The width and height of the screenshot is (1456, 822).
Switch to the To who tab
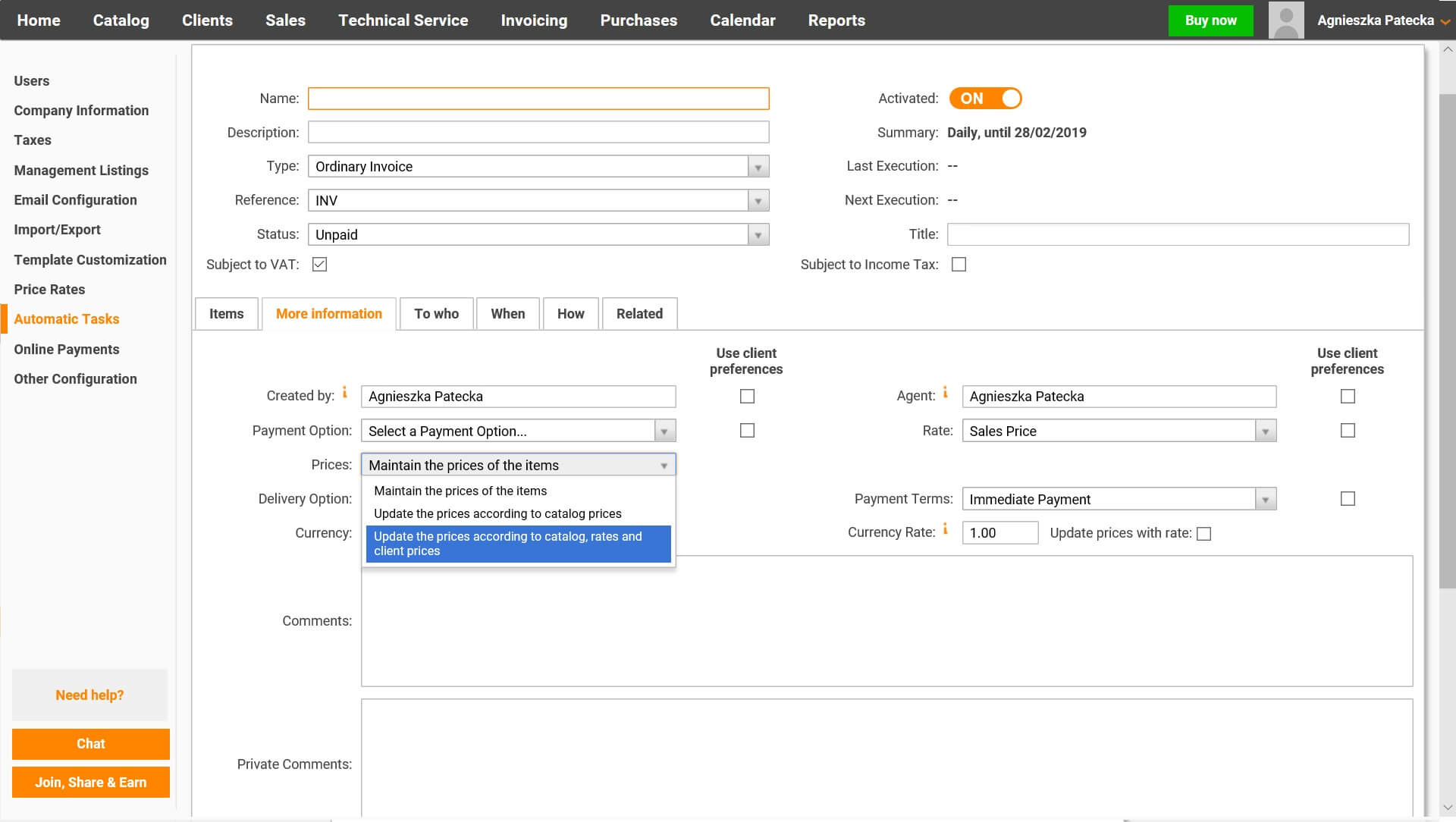click(x=437, y=314)
